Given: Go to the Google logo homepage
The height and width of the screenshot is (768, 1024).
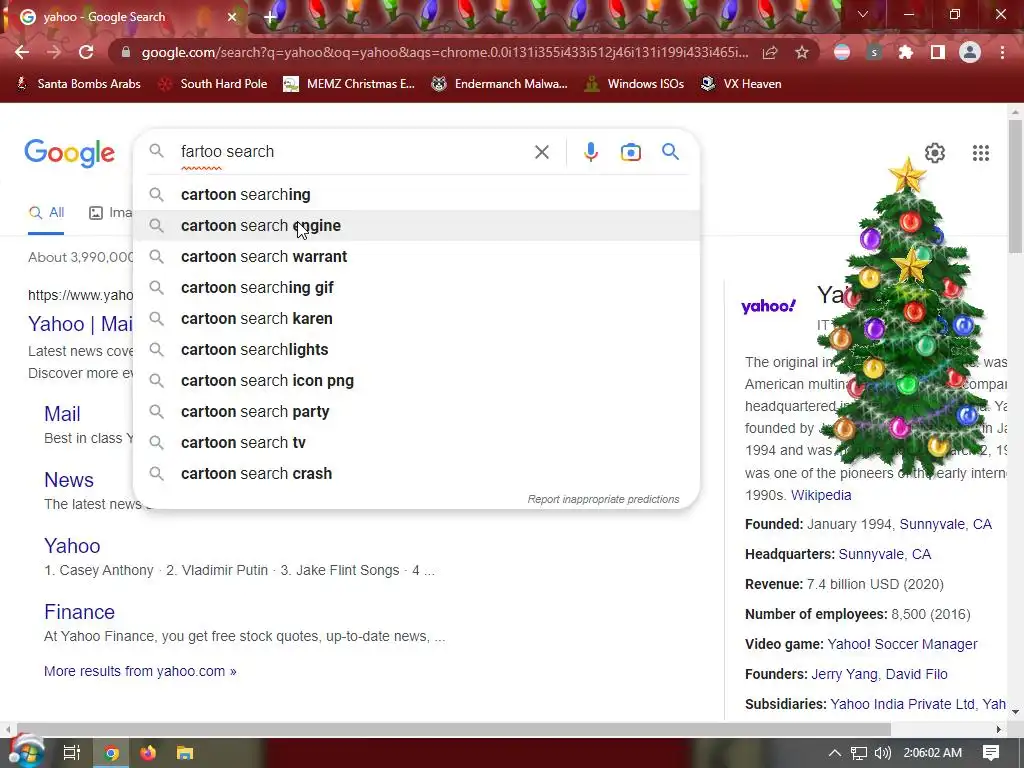Looking at the screenshot, I should pos(69,153).
